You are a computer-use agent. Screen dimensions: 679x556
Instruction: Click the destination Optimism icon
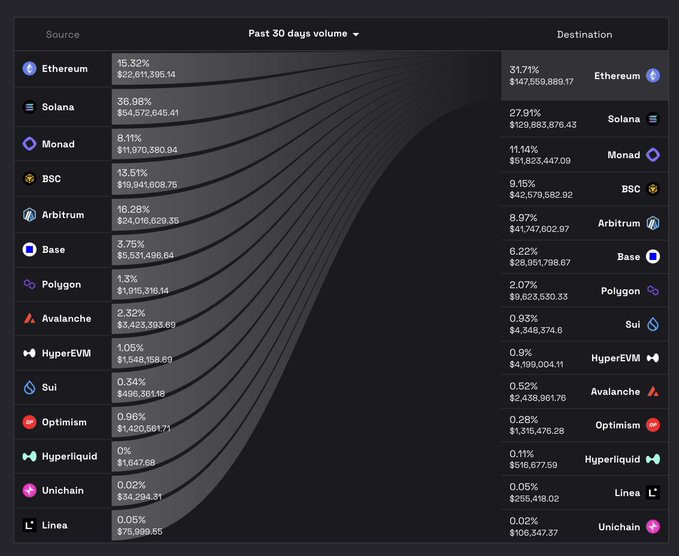pos(653,425)
